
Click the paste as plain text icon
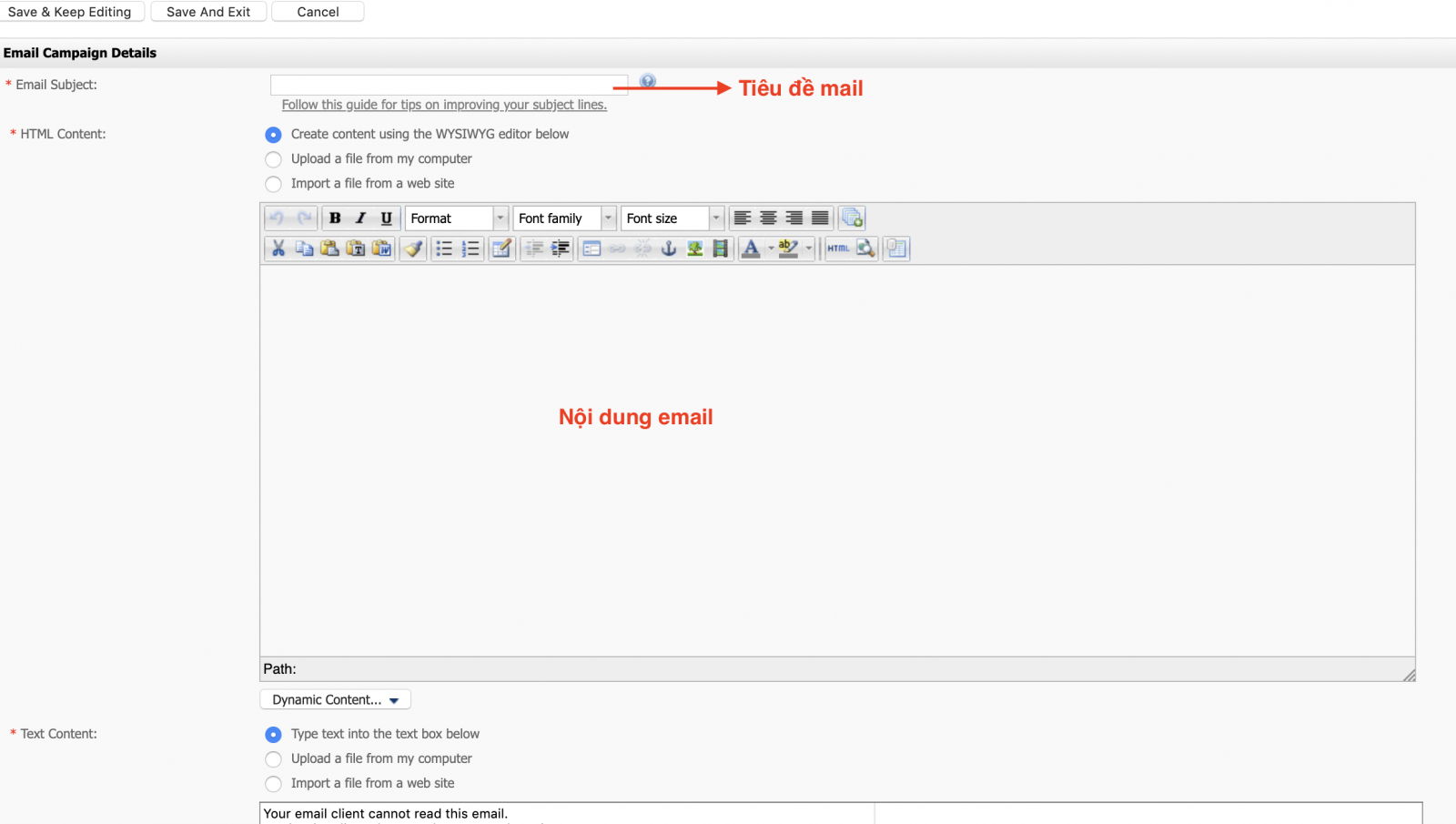(356, 249)
